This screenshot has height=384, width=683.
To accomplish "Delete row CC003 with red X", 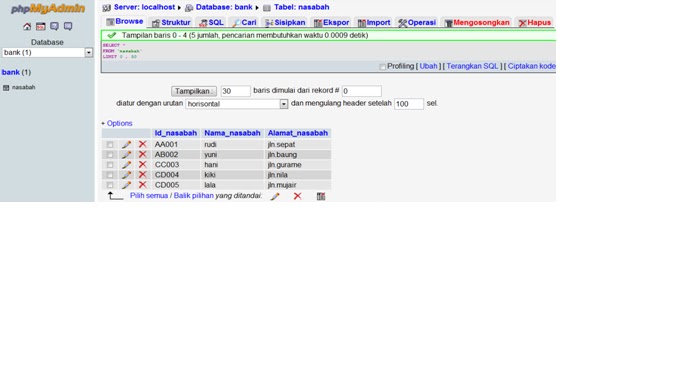I will point(142,165).
